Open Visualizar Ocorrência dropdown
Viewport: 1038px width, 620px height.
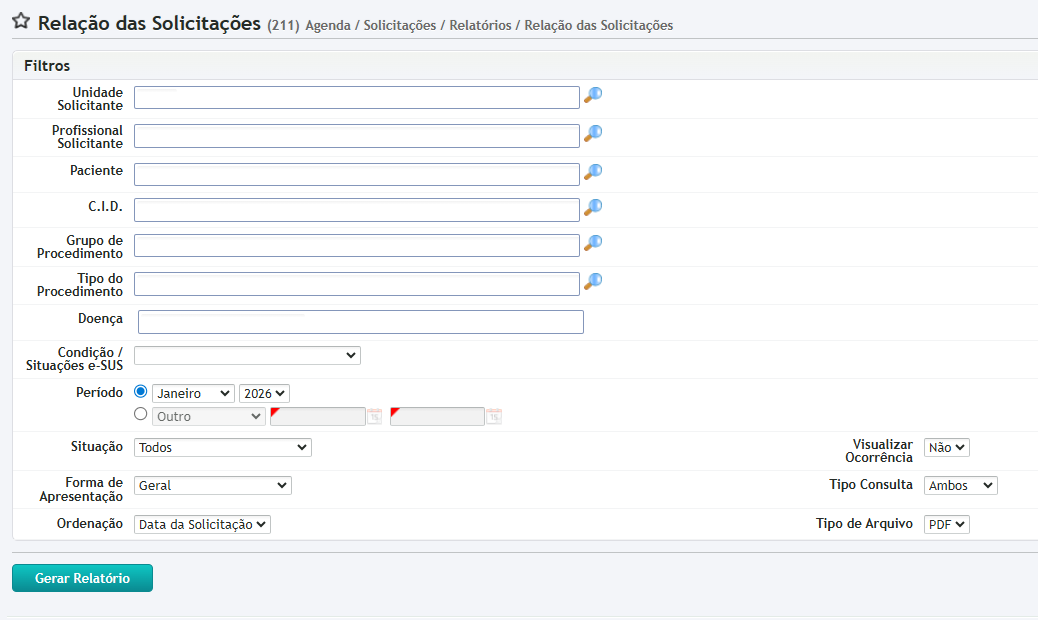coord(946,447)
